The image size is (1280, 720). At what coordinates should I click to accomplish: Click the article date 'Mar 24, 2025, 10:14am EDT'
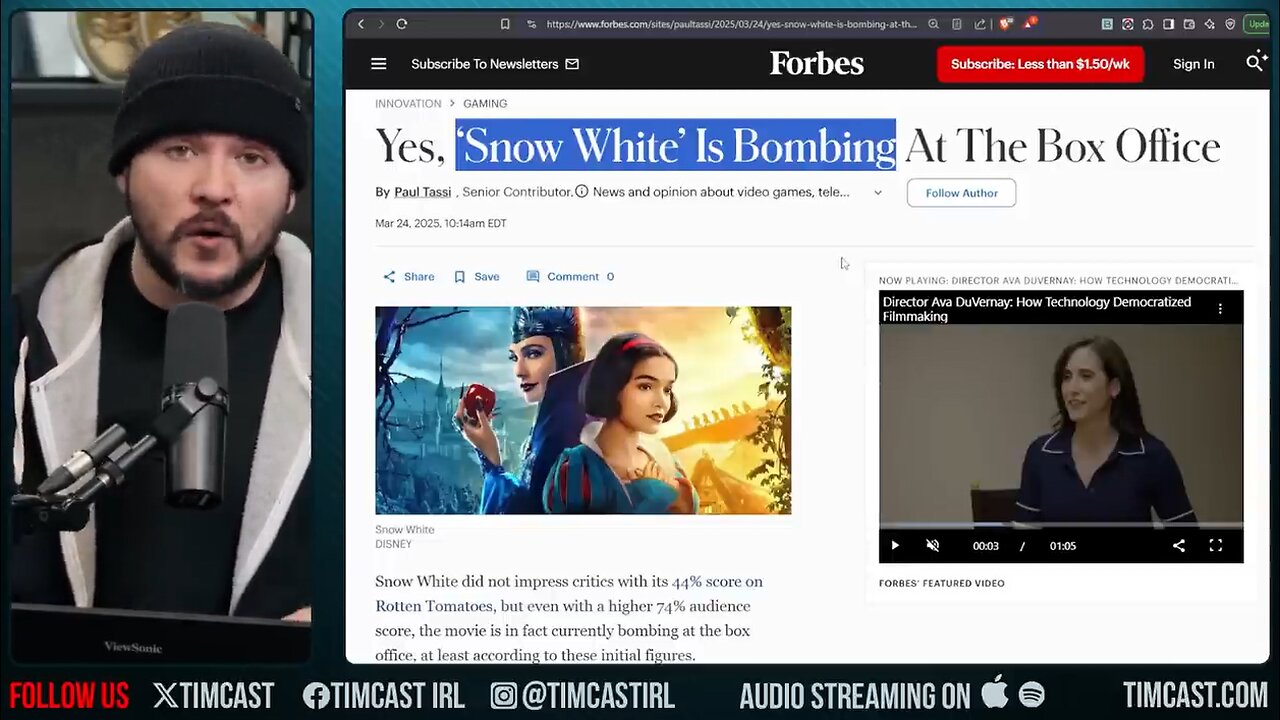(441, 223)
